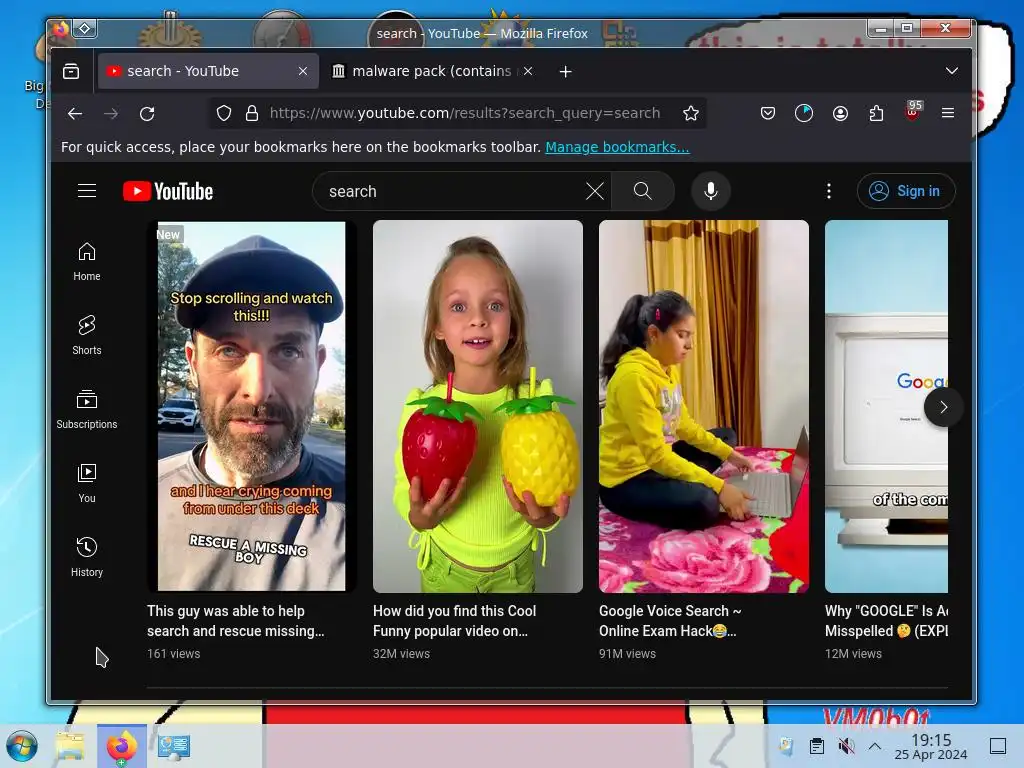The image size is (1024, 768).
Task: Open 'This guy was able to help' title
Action: click(236, 621)
